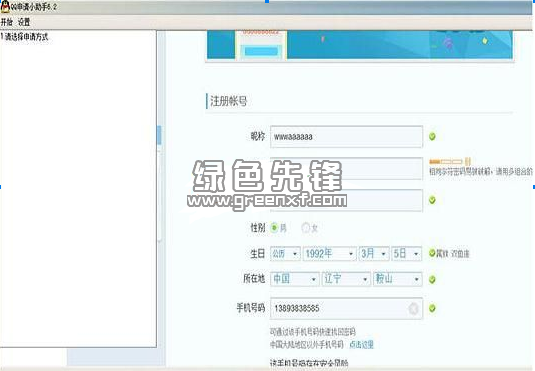Viewport: 535px width, 371px height.
Task: Click the phone number field 13893838585
Action: click(x=346, y=309)
